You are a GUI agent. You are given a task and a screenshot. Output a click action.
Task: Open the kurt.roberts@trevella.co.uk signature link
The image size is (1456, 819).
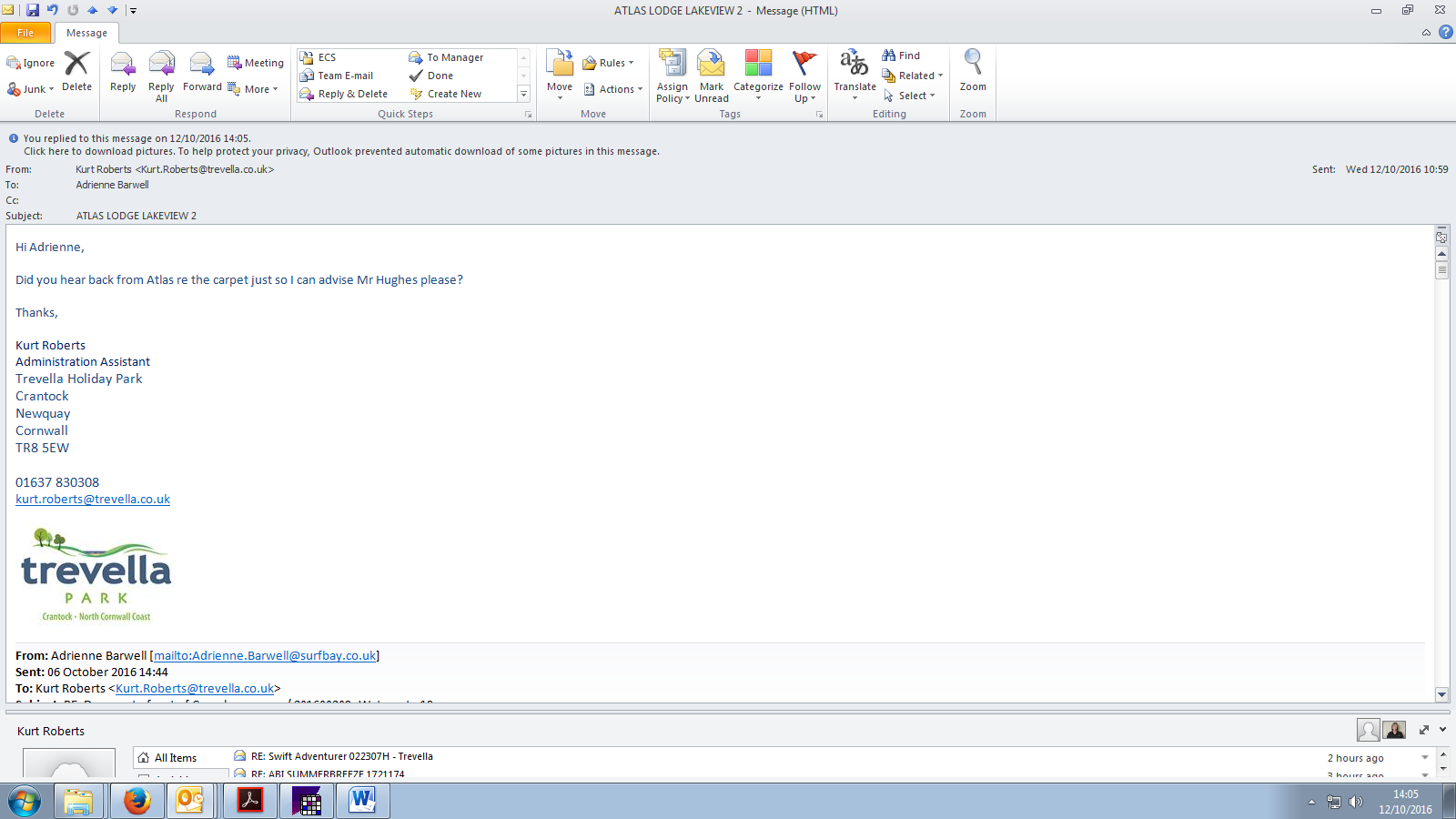(93, 499)
